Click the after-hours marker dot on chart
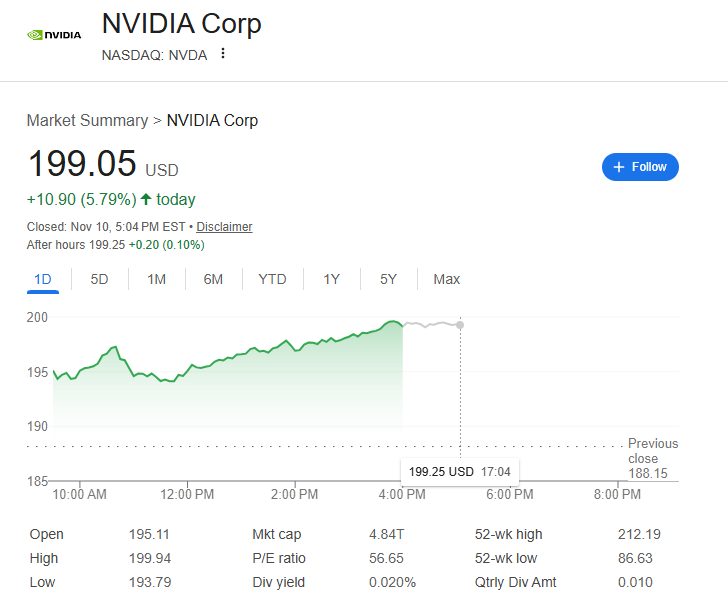Screen dimensions: 728x605 [x=460, y=325]
